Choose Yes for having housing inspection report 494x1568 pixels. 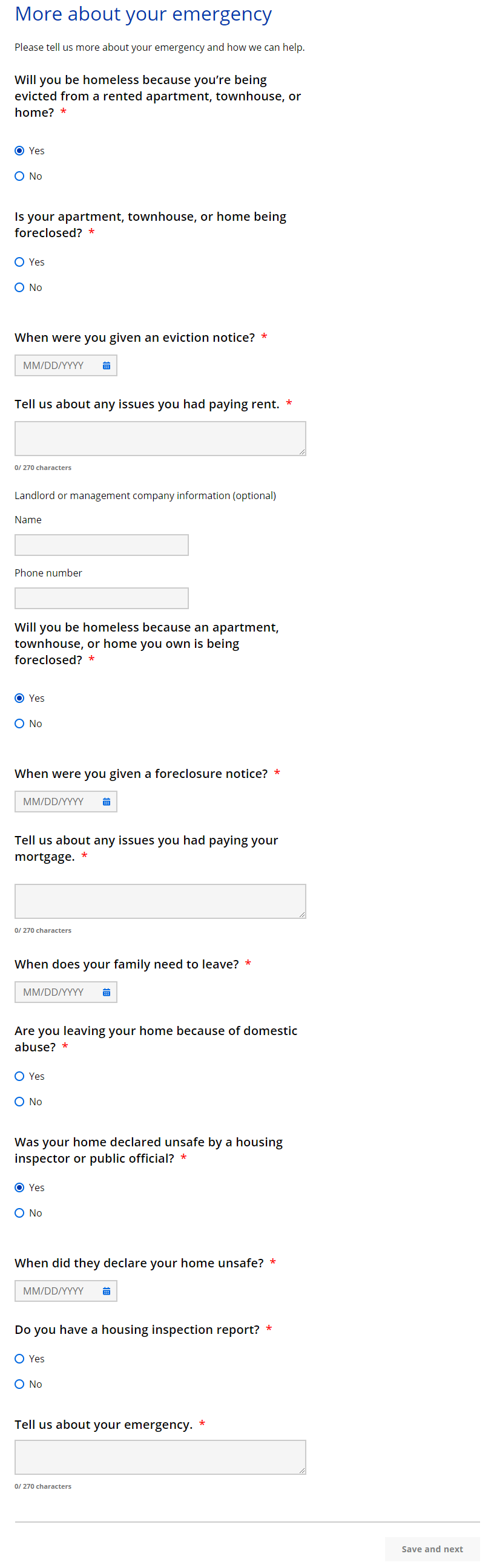[x=19, y=1359]
